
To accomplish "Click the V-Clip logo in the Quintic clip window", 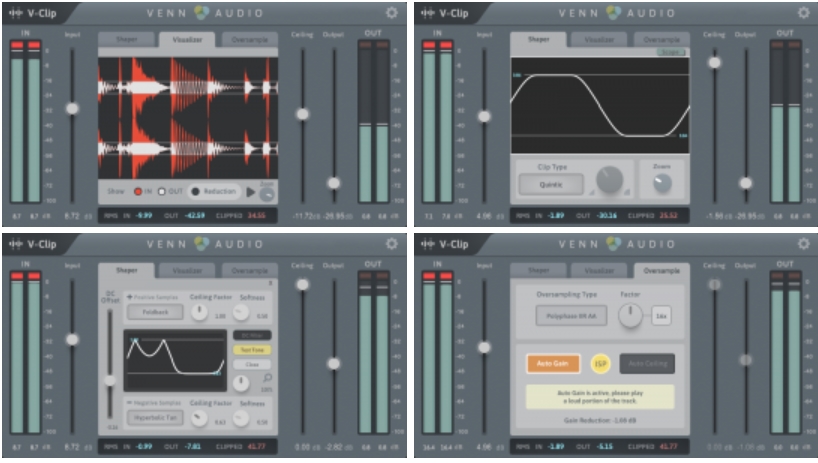I will pos(444,13).
